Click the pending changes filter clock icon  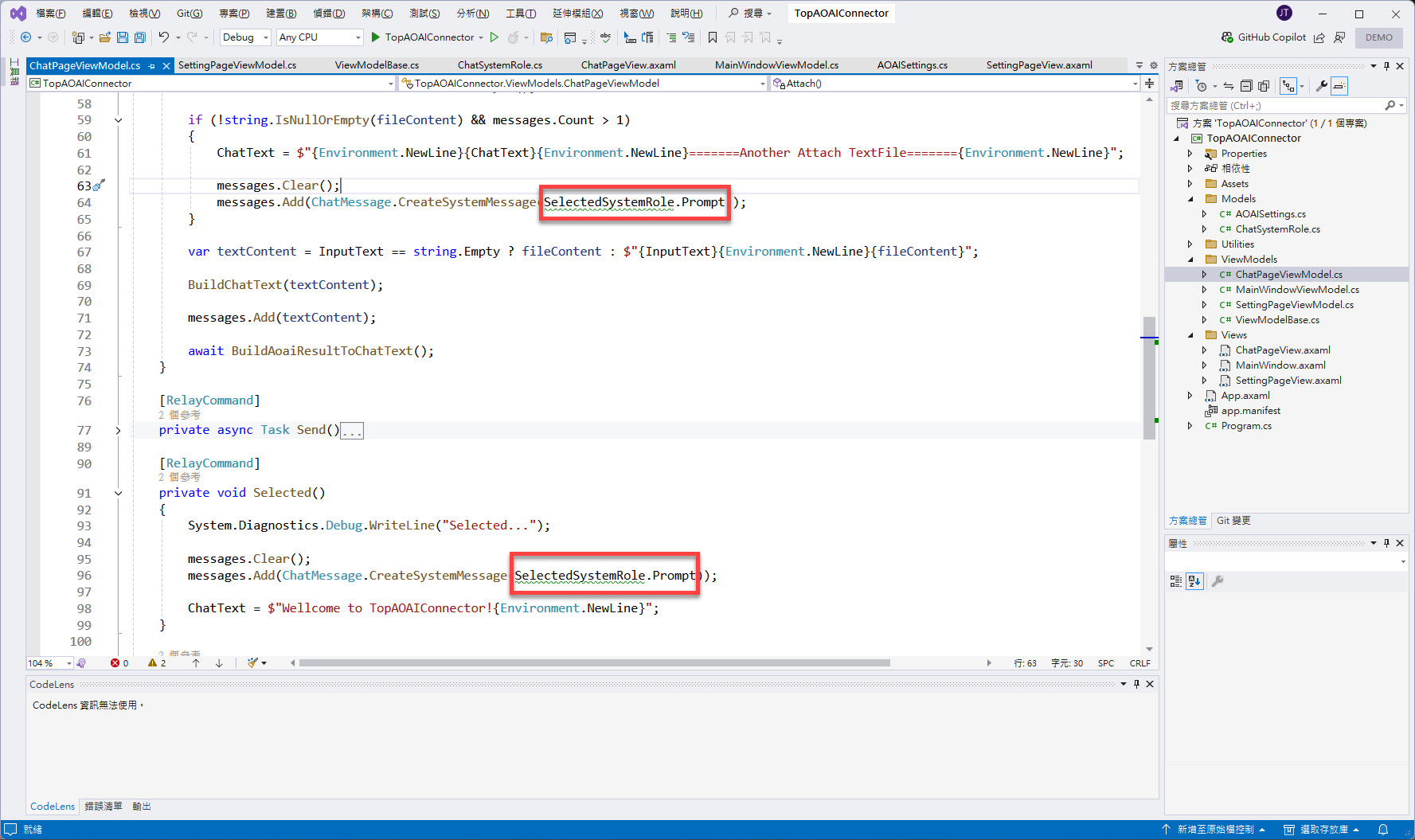1202,86
